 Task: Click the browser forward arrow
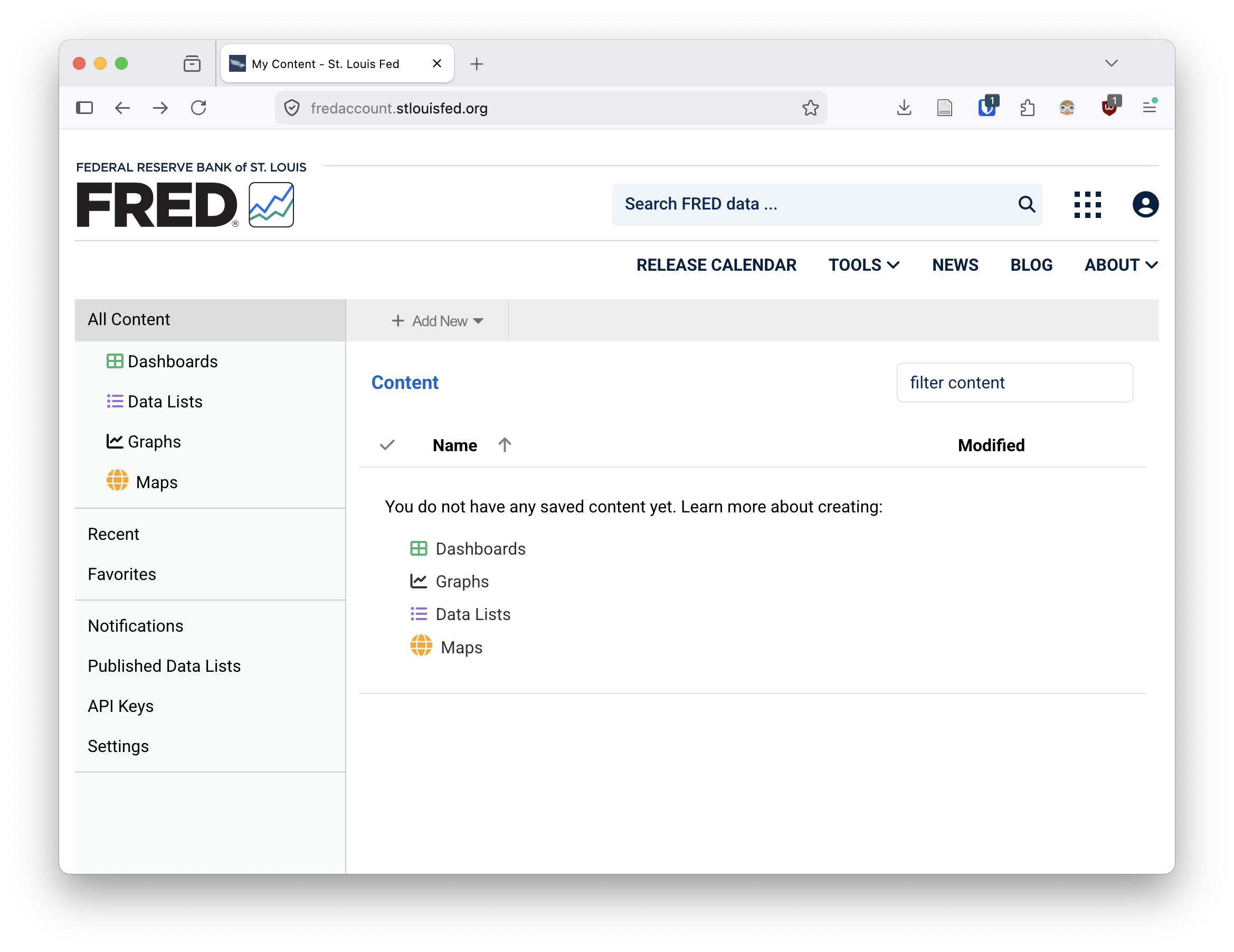click(x=160, y=107)
